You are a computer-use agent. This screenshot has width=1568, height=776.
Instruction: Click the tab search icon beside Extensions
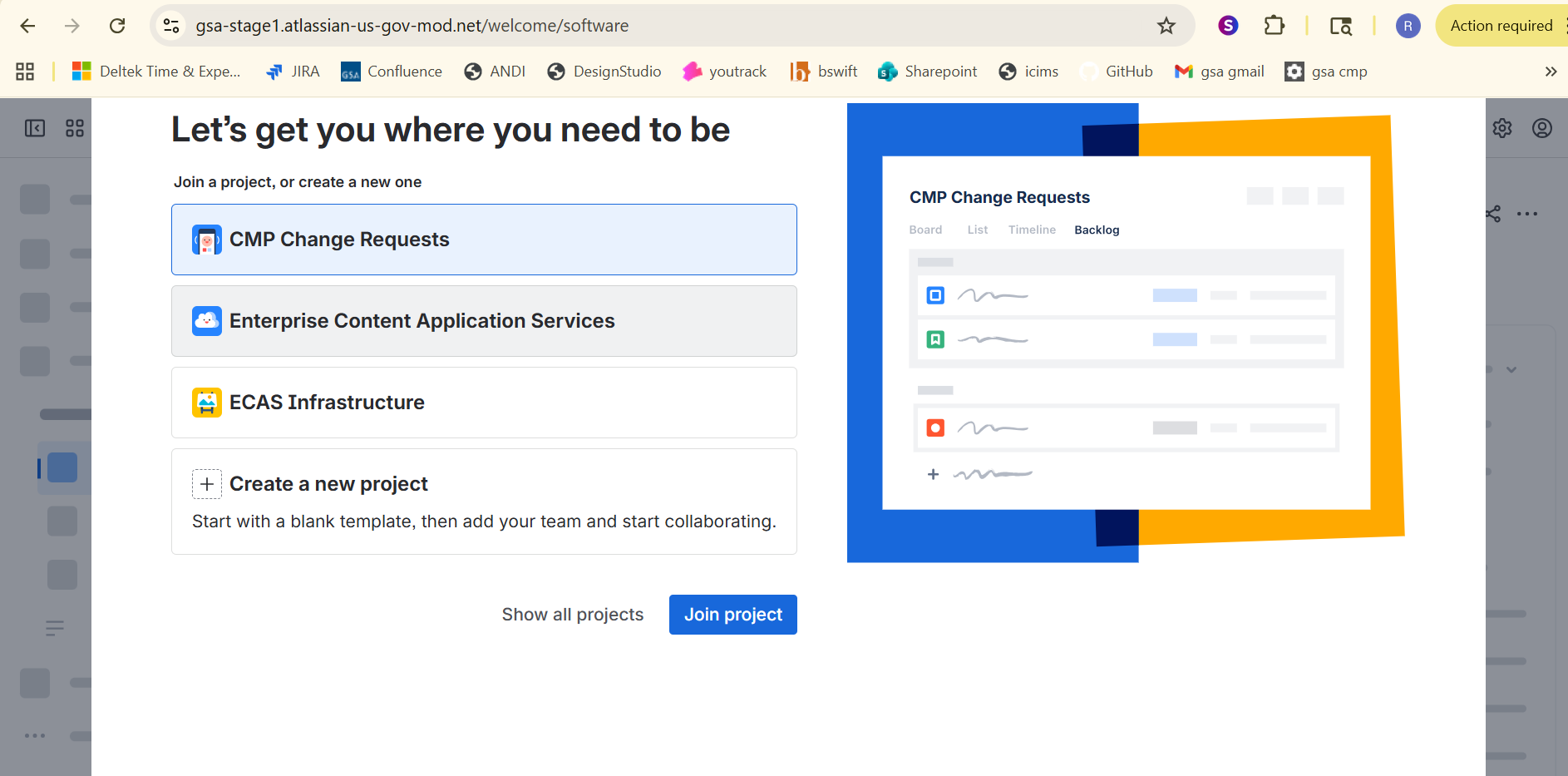[x=1340, y=26]
